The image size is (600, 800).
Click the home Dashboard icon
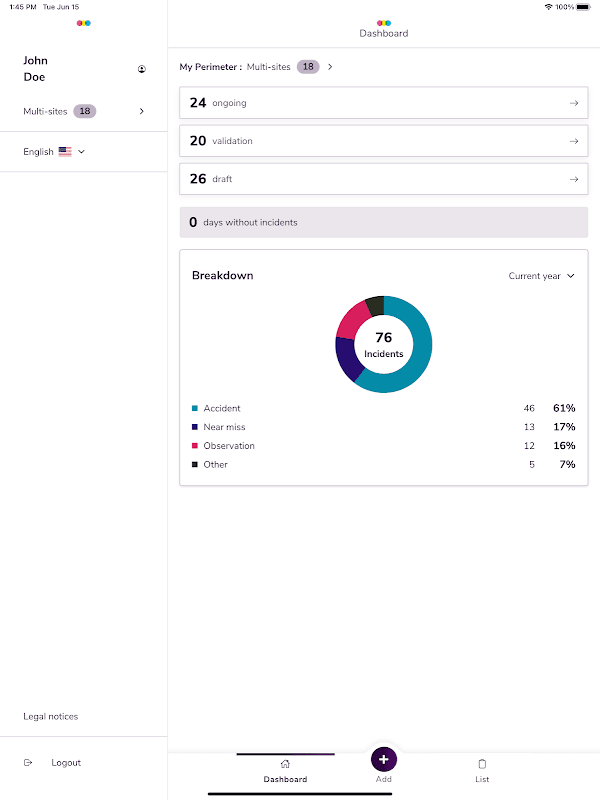click(x=285, y=764)
